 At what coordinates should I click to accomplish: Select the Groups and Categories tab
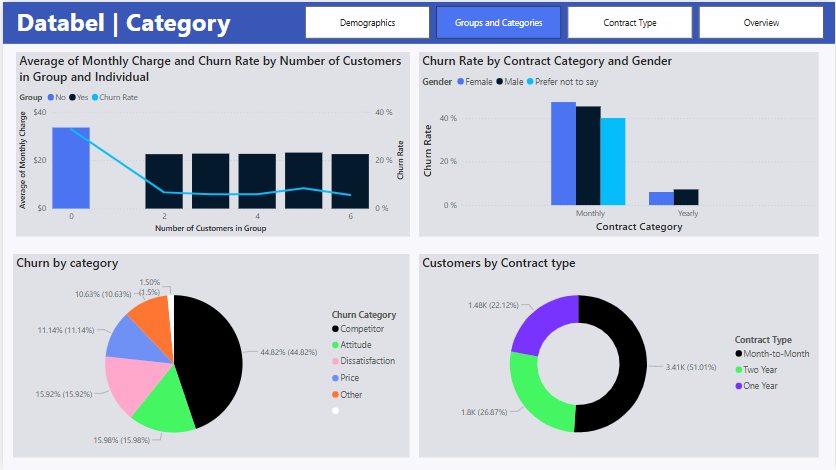point(499,22)
